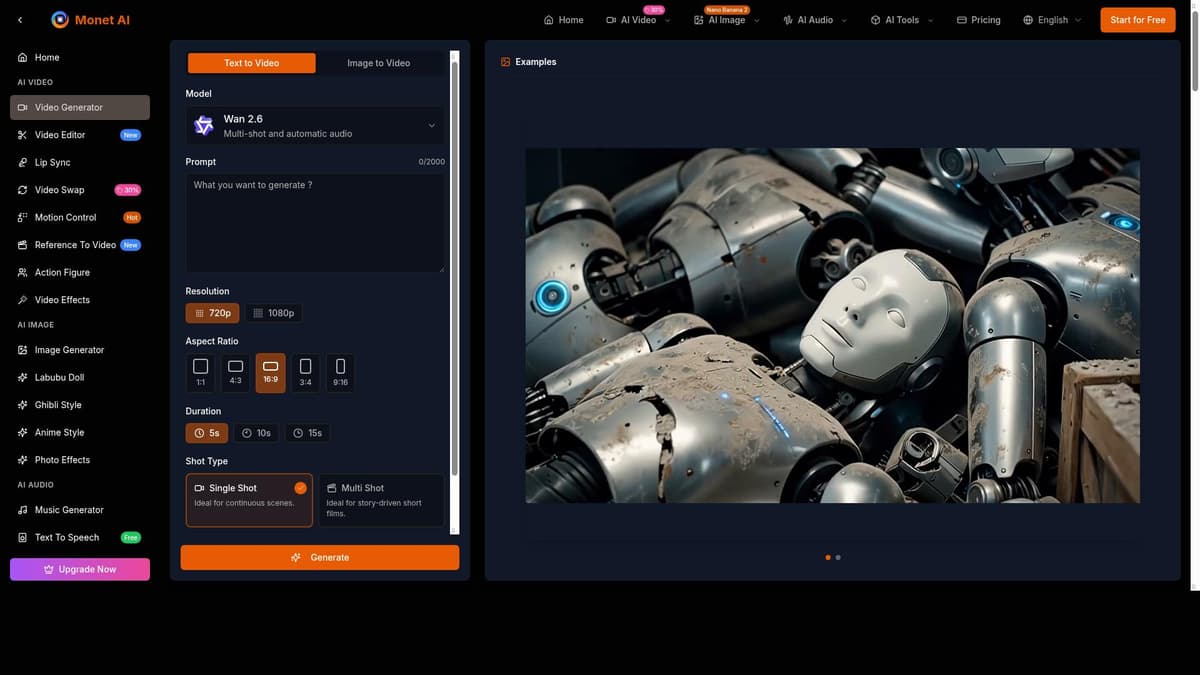Select 1080p resolution option
This screenshot has width=1200, height=675.
coord(274,313)
